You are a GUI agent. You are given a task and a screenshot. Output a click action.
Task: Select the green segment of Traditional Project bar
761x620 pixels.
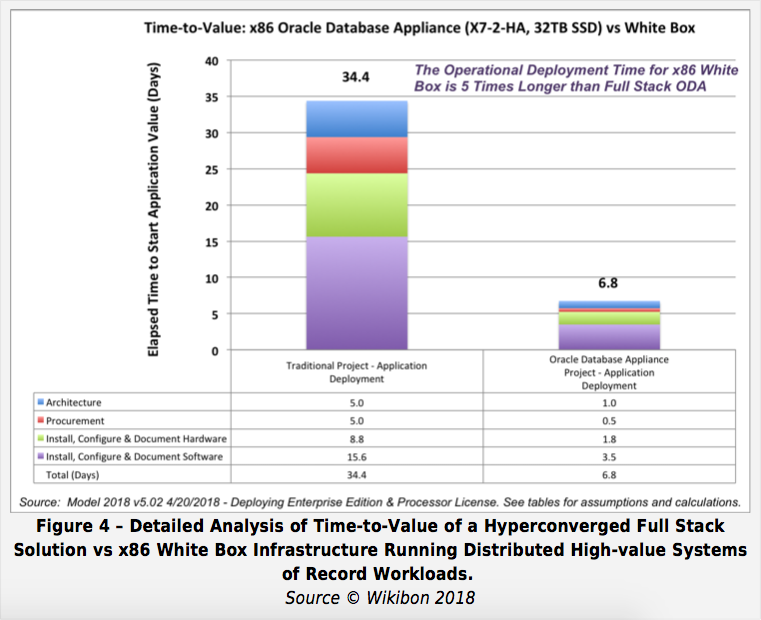pos(357,205)
